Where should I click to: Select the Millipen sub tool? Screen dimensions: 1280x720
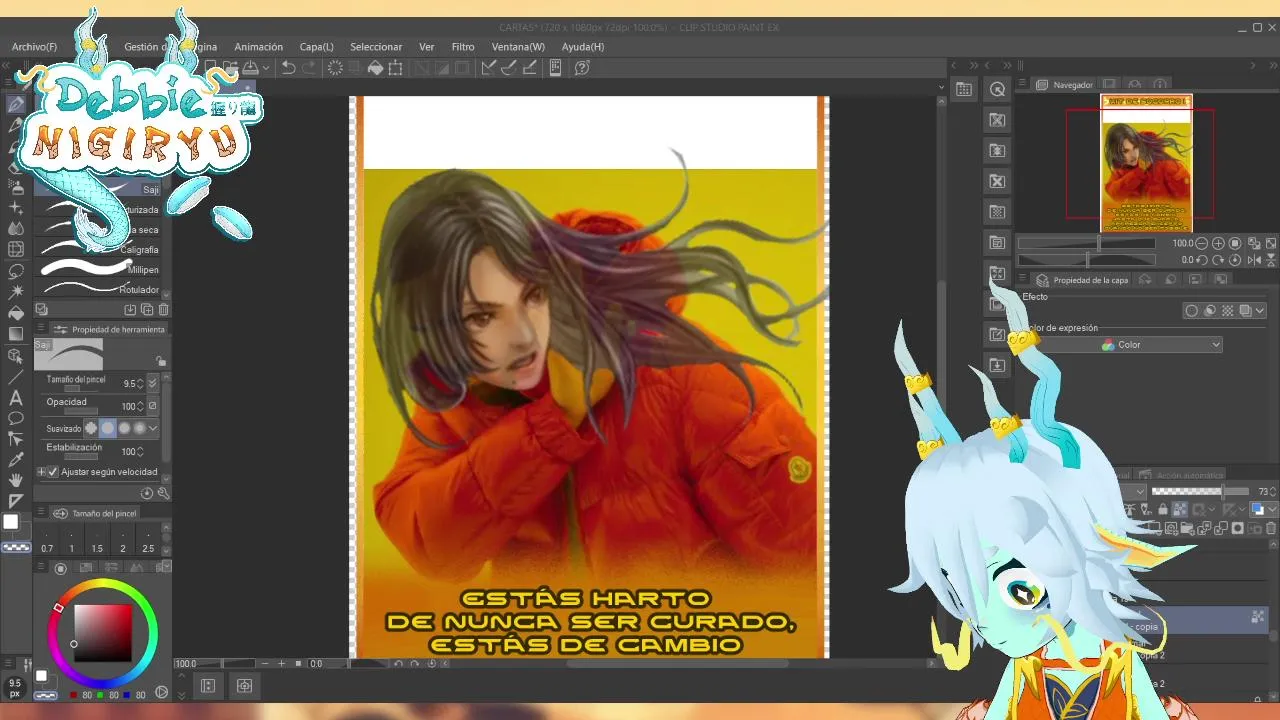click(x=100, y=269)
